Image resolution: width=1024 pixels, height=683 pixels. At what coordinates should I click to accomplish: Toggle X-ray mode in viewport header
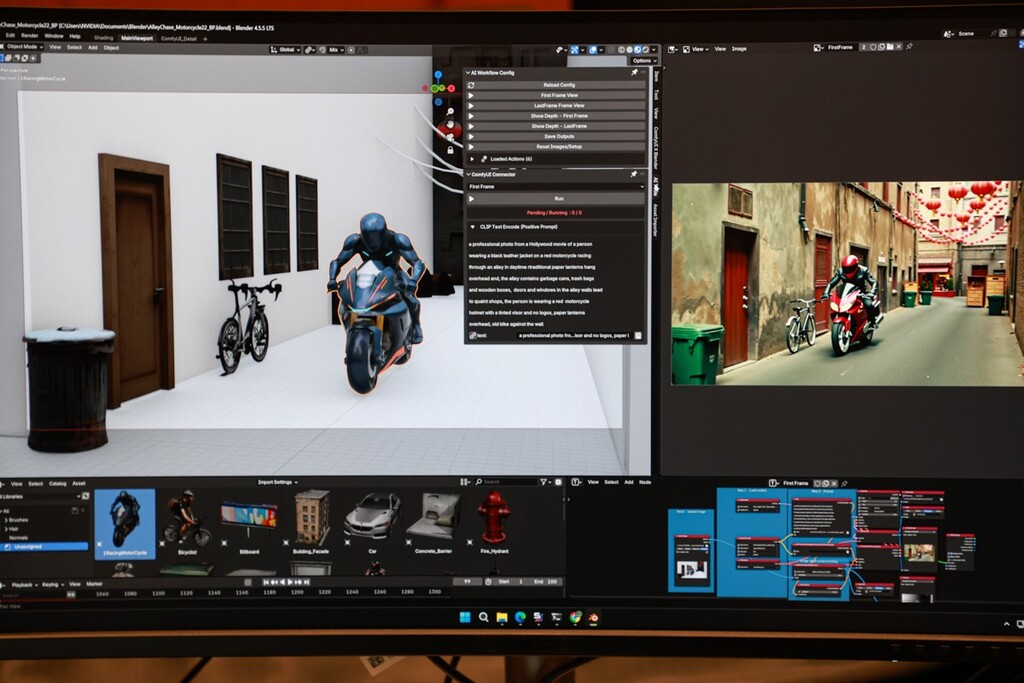611,50
